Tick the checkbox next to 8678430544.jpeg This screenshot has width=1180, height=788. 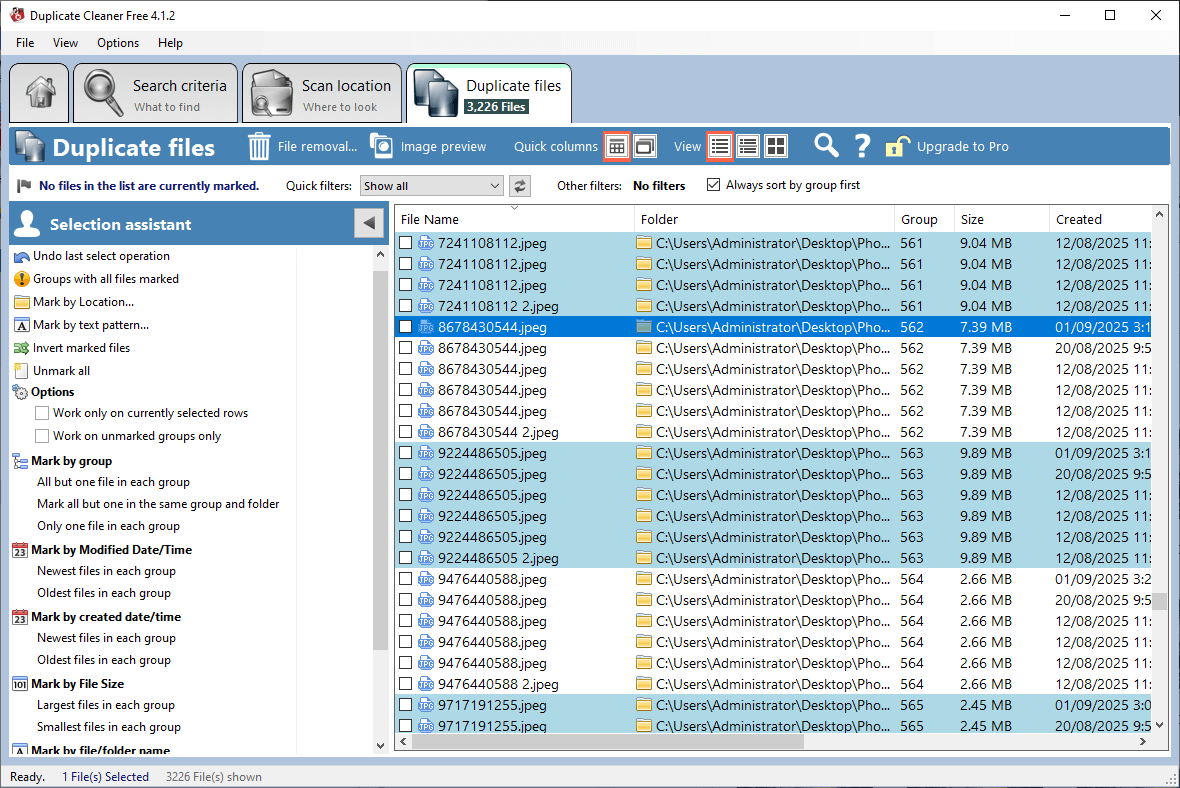(406, 326)
